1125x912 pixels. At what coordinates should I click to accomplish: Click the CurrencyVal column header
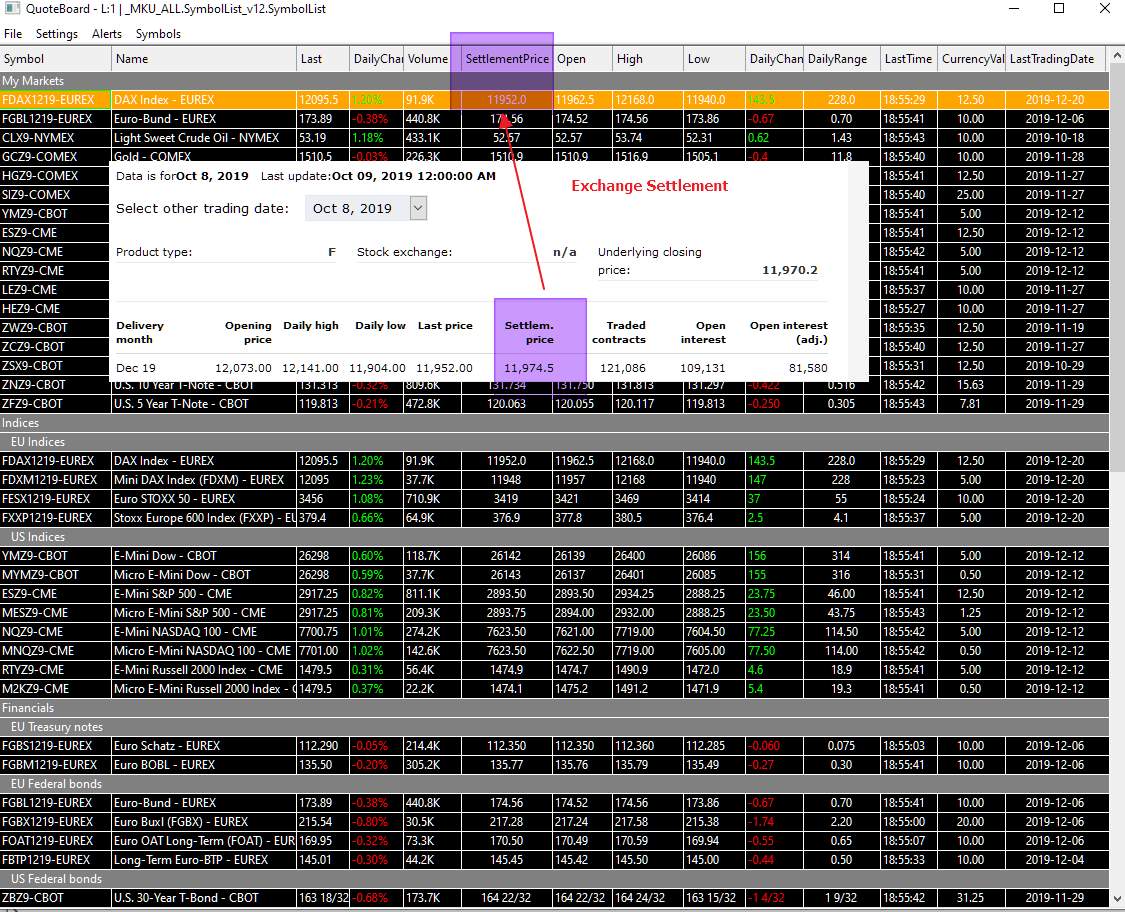click(x=971, y=59)
